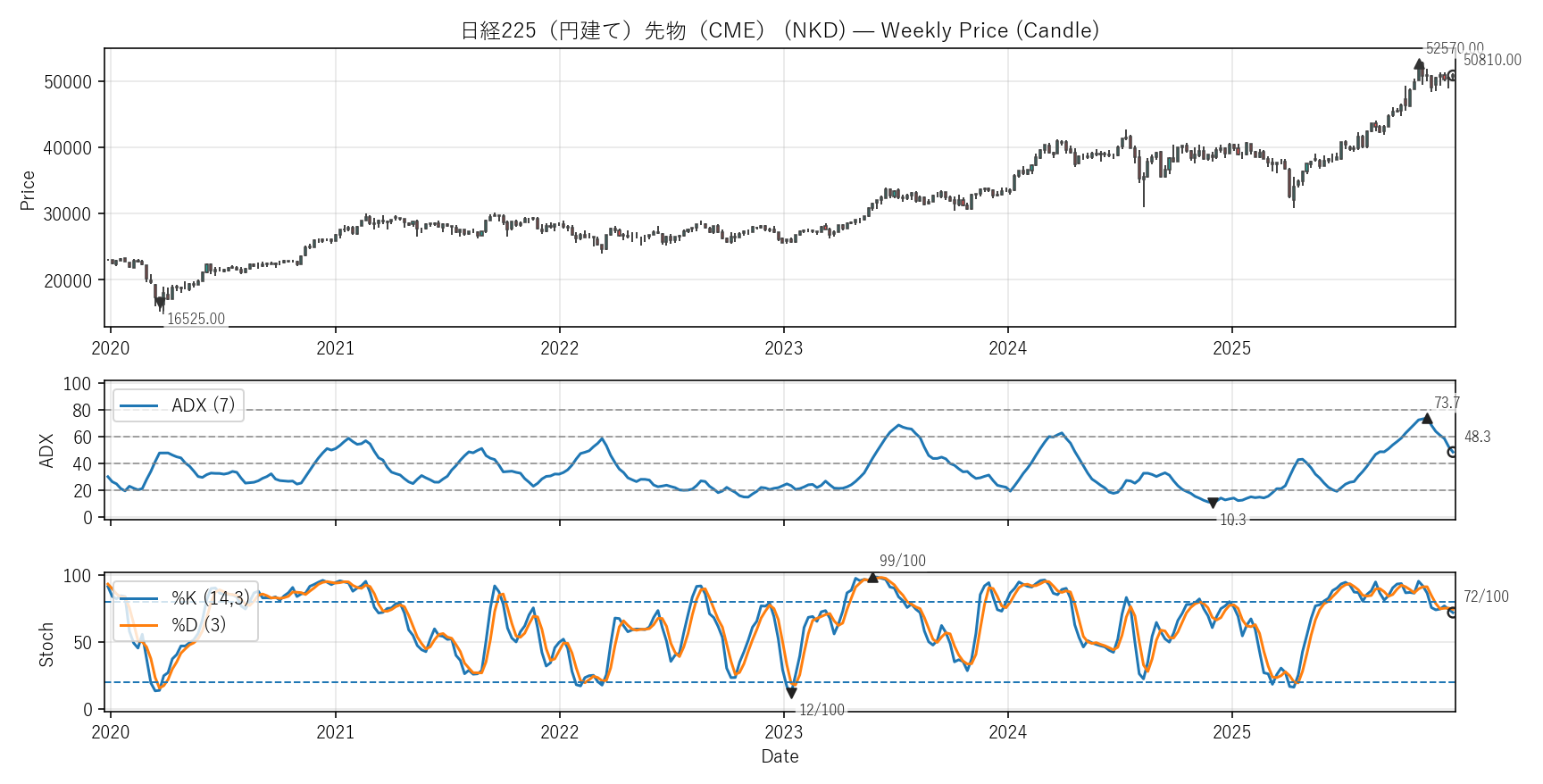Click the price low triangle marker near 16525.00
The image size is (1543, 784).
160,303
